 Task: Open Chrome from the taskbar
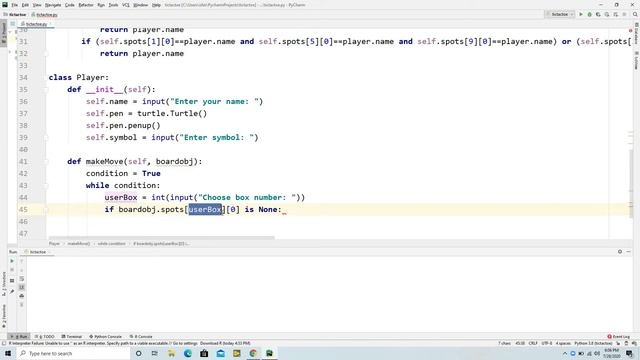click(253, 353)
